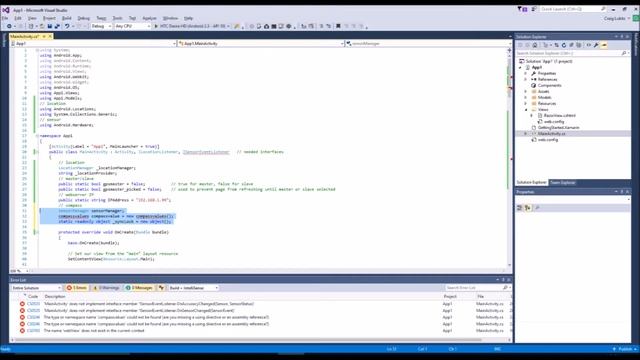Click the Show All Files icon in Solution Explorer

pyautogui.click(x=579, y=45)
